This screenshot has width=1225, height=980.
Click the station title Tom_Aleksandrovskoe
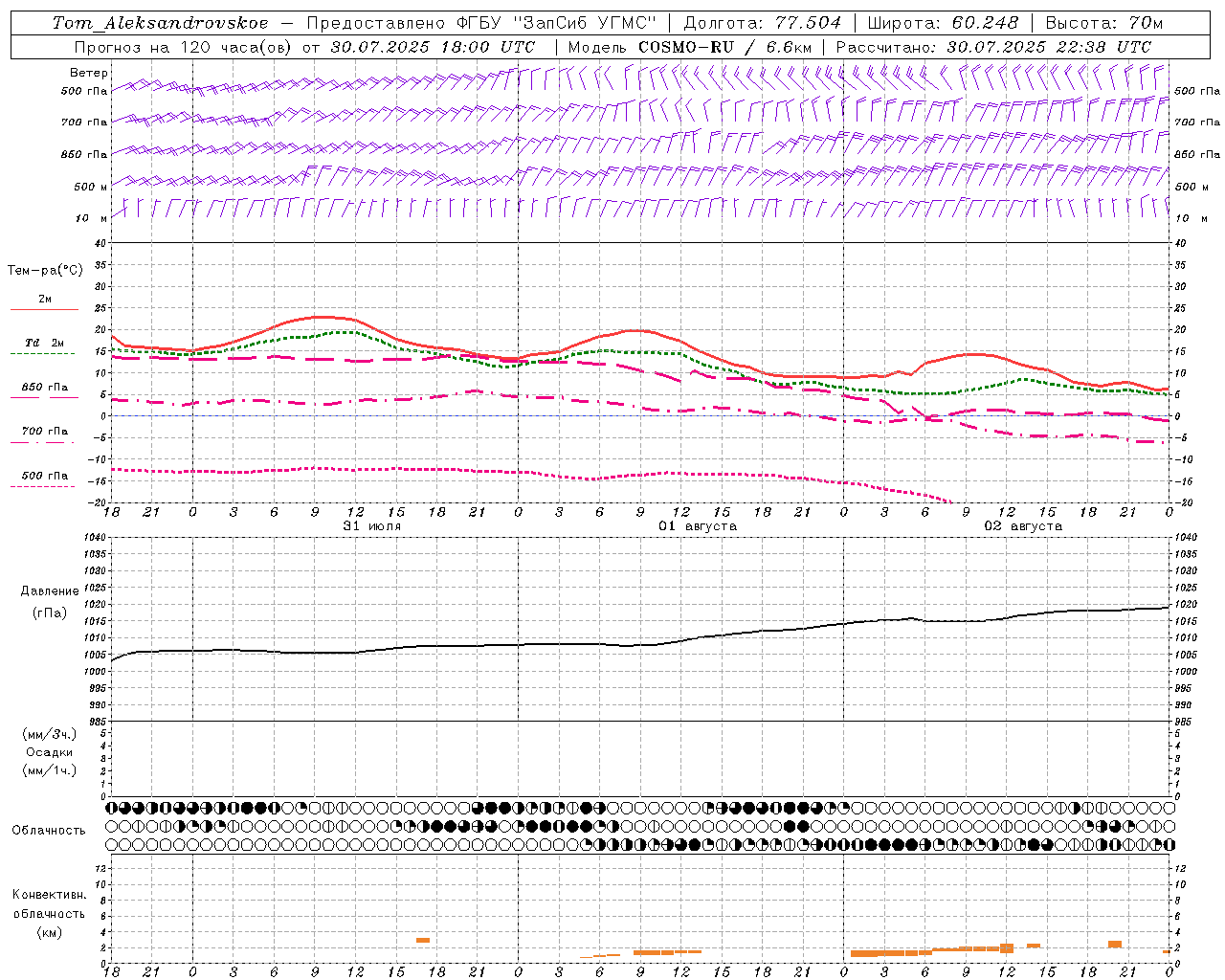pyautogui.click(x=161, y=23)
